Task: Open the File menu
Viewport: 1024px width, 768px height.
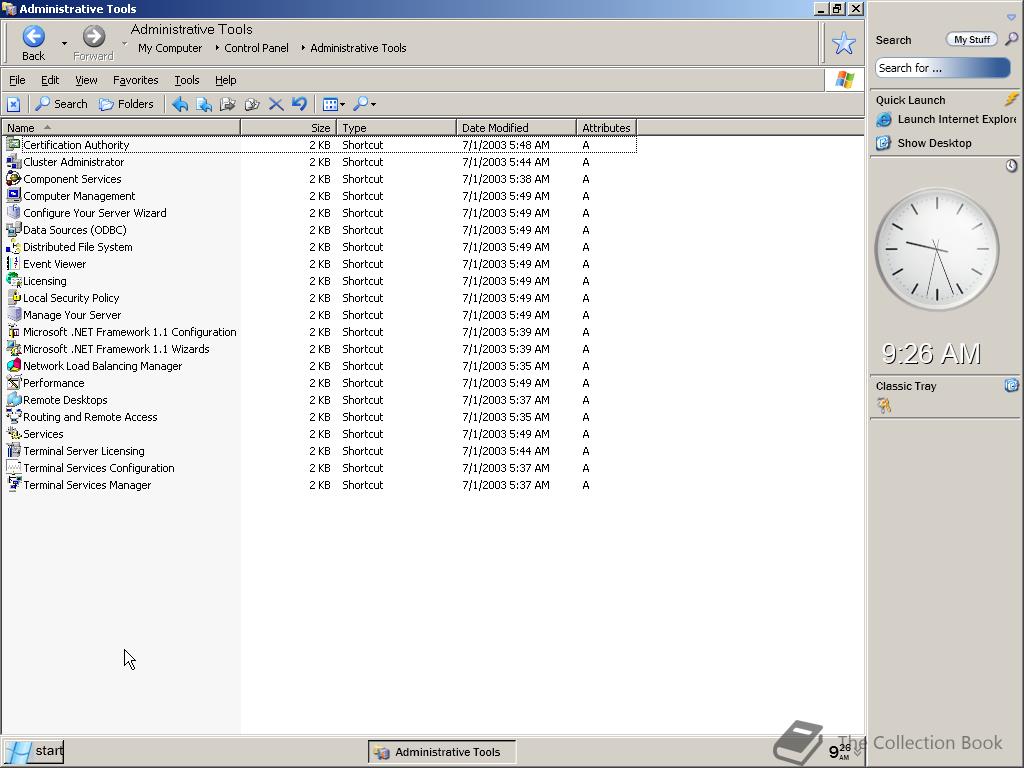Action: tap(17, 80)
